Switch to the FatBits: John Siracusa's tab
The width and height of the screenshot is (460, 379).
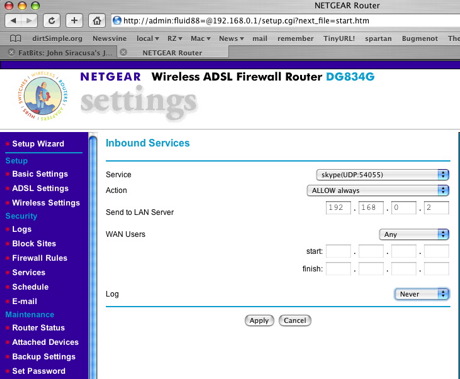pos(65,53)
